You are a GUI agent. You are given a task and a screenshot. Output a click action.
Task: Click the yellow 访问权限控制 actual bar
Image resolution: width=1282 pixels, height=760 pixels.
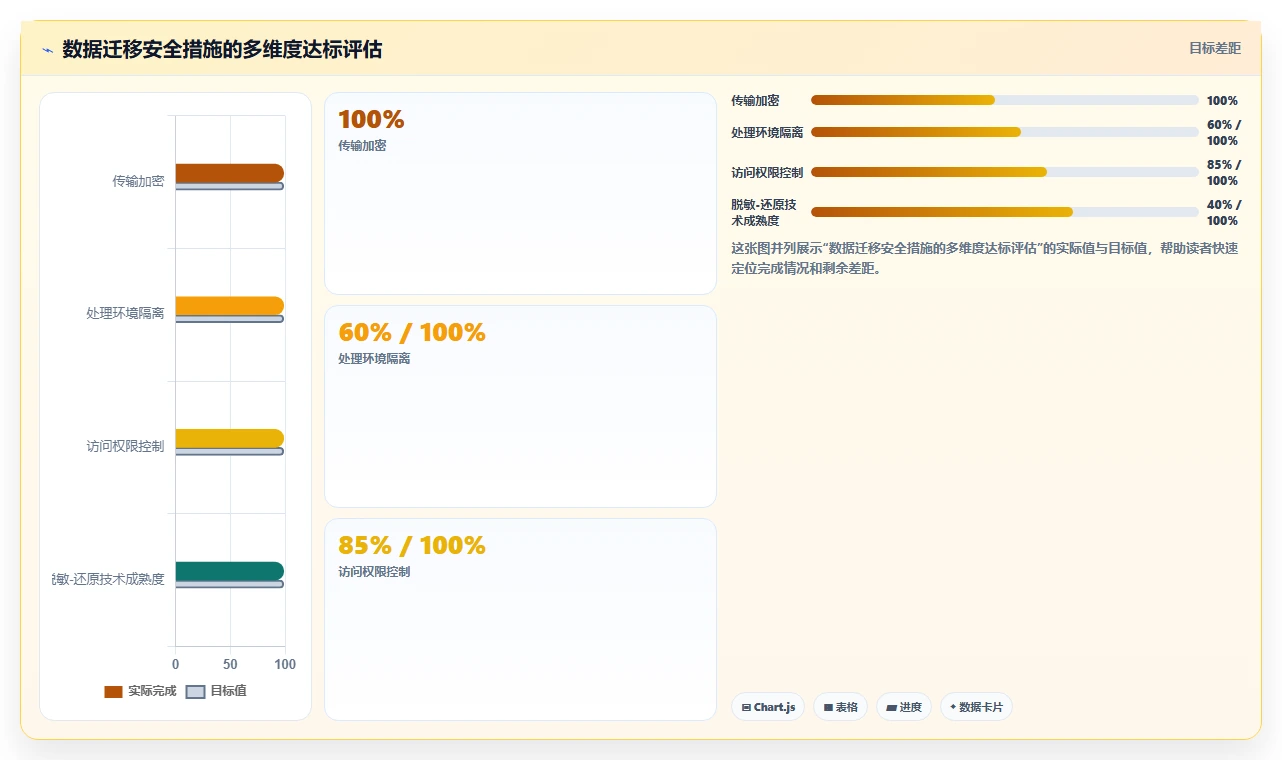230,438
